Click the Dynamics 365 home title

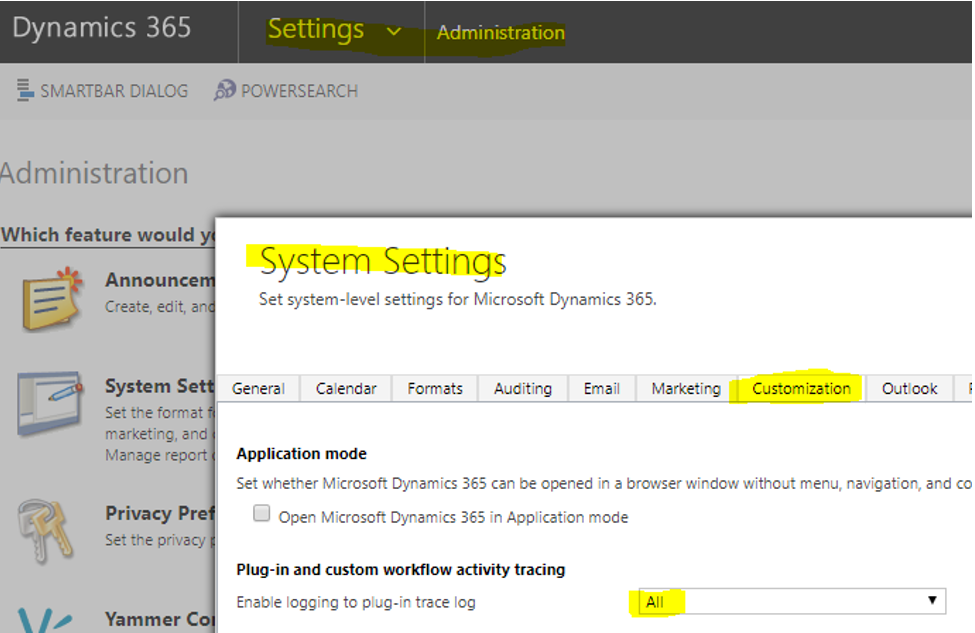coord(101,28)
